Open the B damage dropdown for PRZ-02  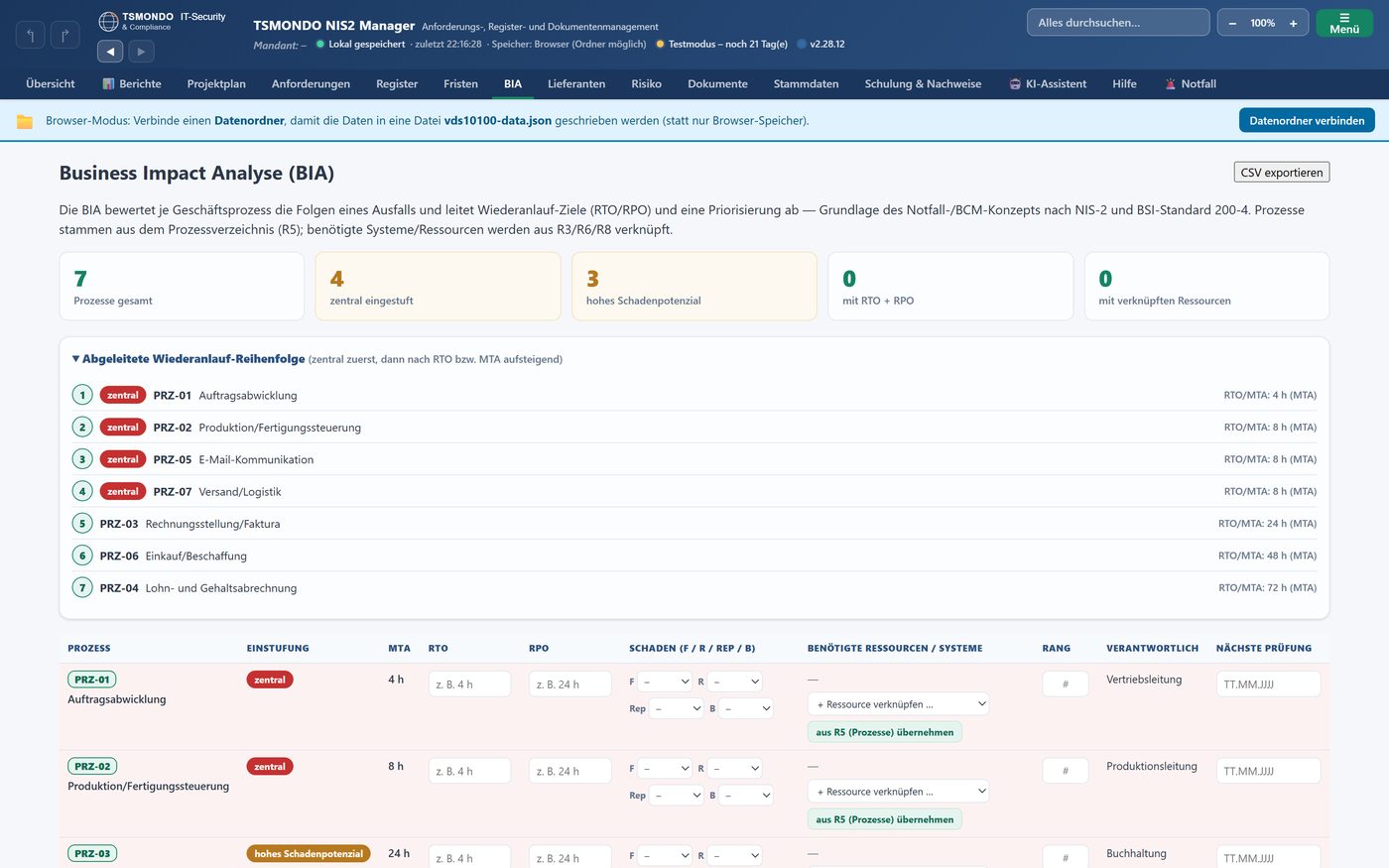click(746, 795)
